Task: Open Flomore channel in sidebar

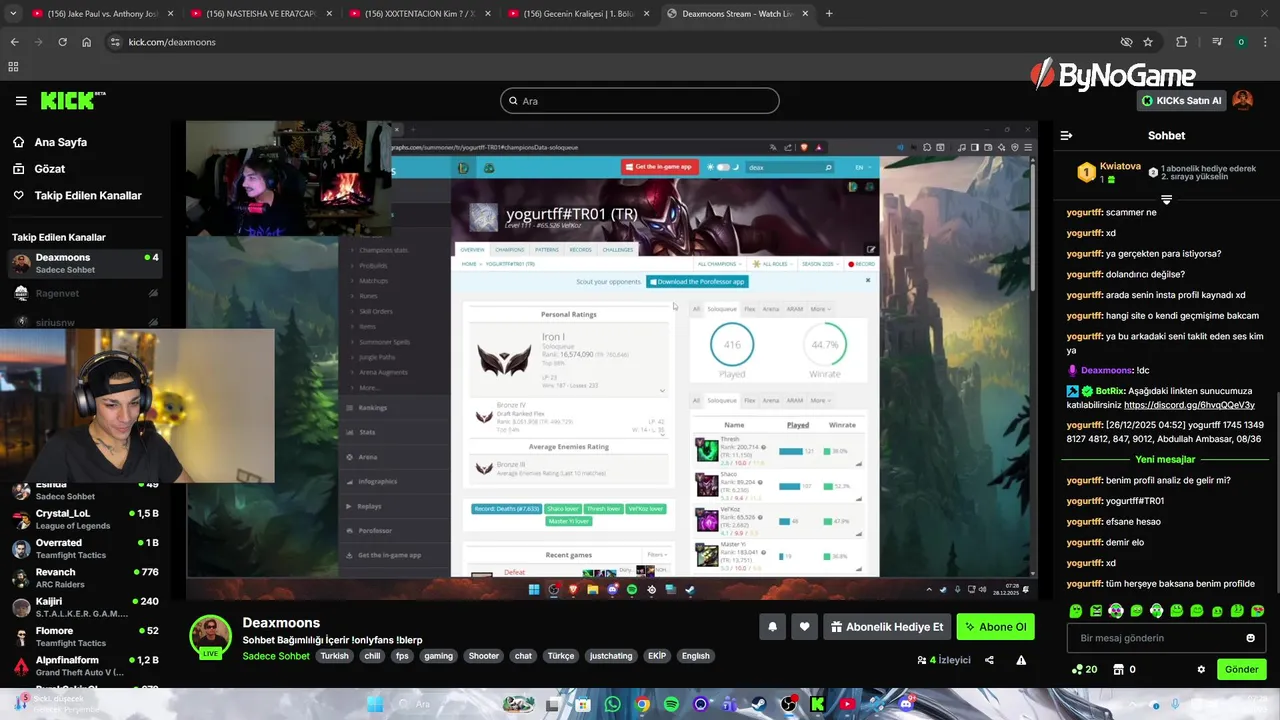Action: click(x=85, y=636)
